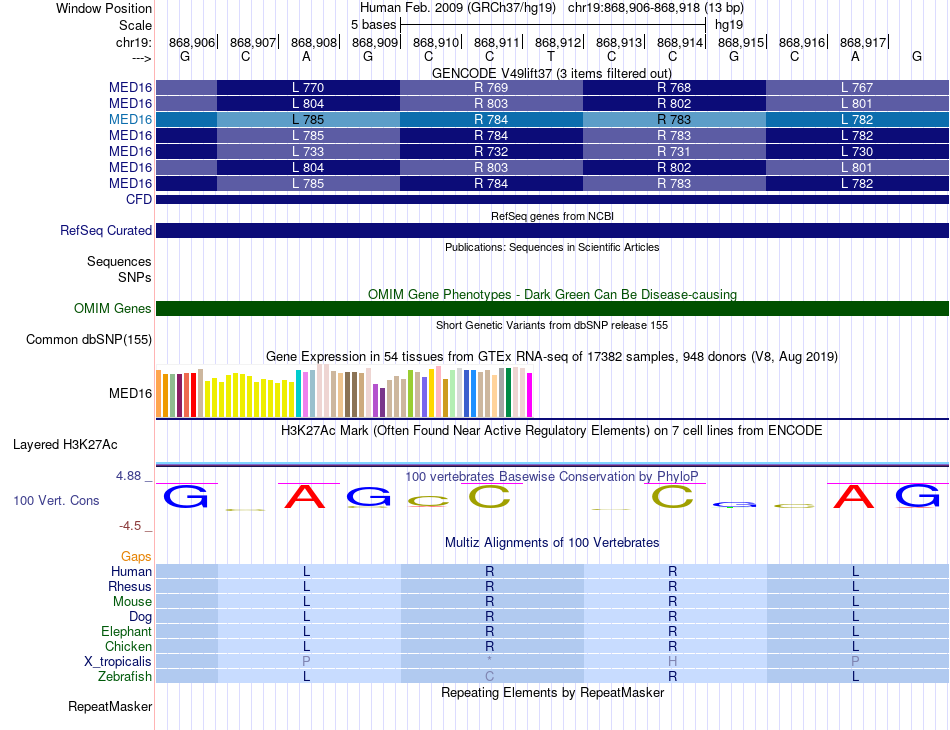The image size is (950, 730).
Task: Click the SNPs publications track label
Action: (x=135, y=277)
